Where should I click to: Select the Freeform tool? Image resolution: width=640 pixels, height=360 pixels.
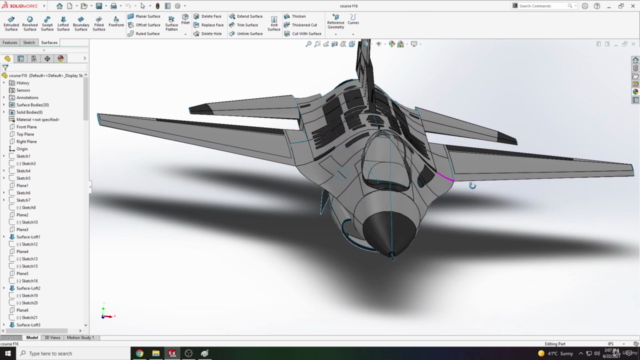pos(116,22)
